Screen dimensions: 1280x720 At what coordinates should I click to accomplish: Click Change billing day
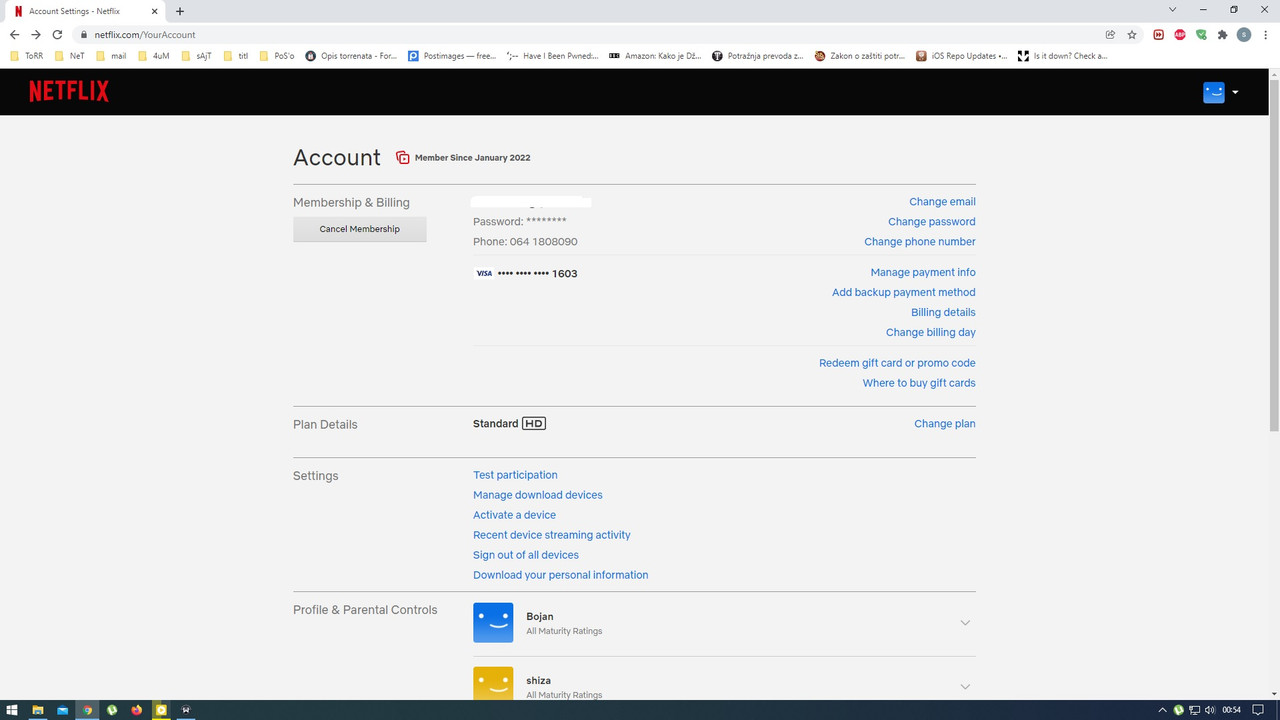pos(931,333)
